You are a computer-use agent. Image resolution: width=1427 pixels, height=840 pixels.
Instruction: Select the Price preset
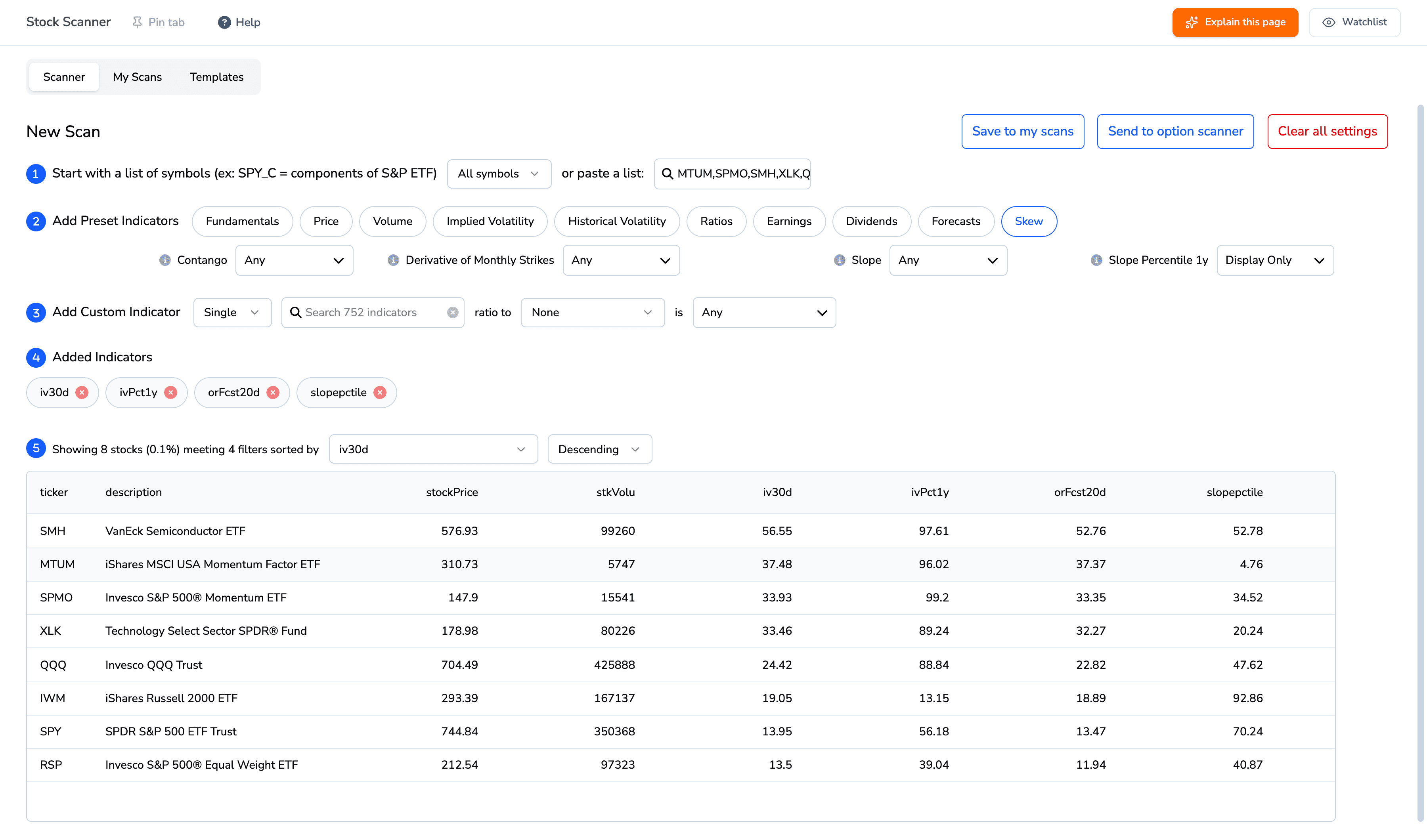click(326, 221)
